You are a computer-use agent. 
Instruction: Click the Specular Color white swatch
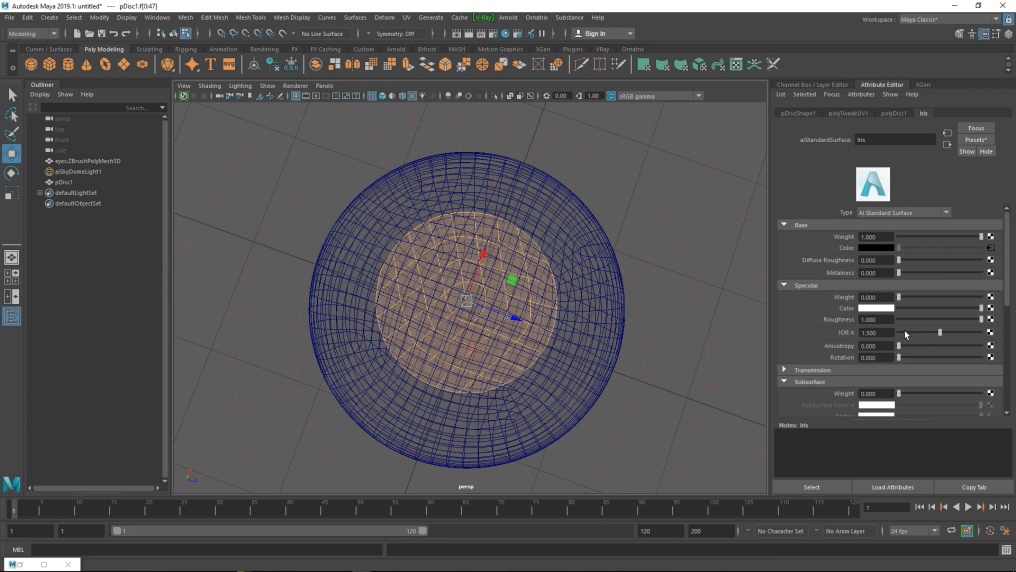coord(876,308)
